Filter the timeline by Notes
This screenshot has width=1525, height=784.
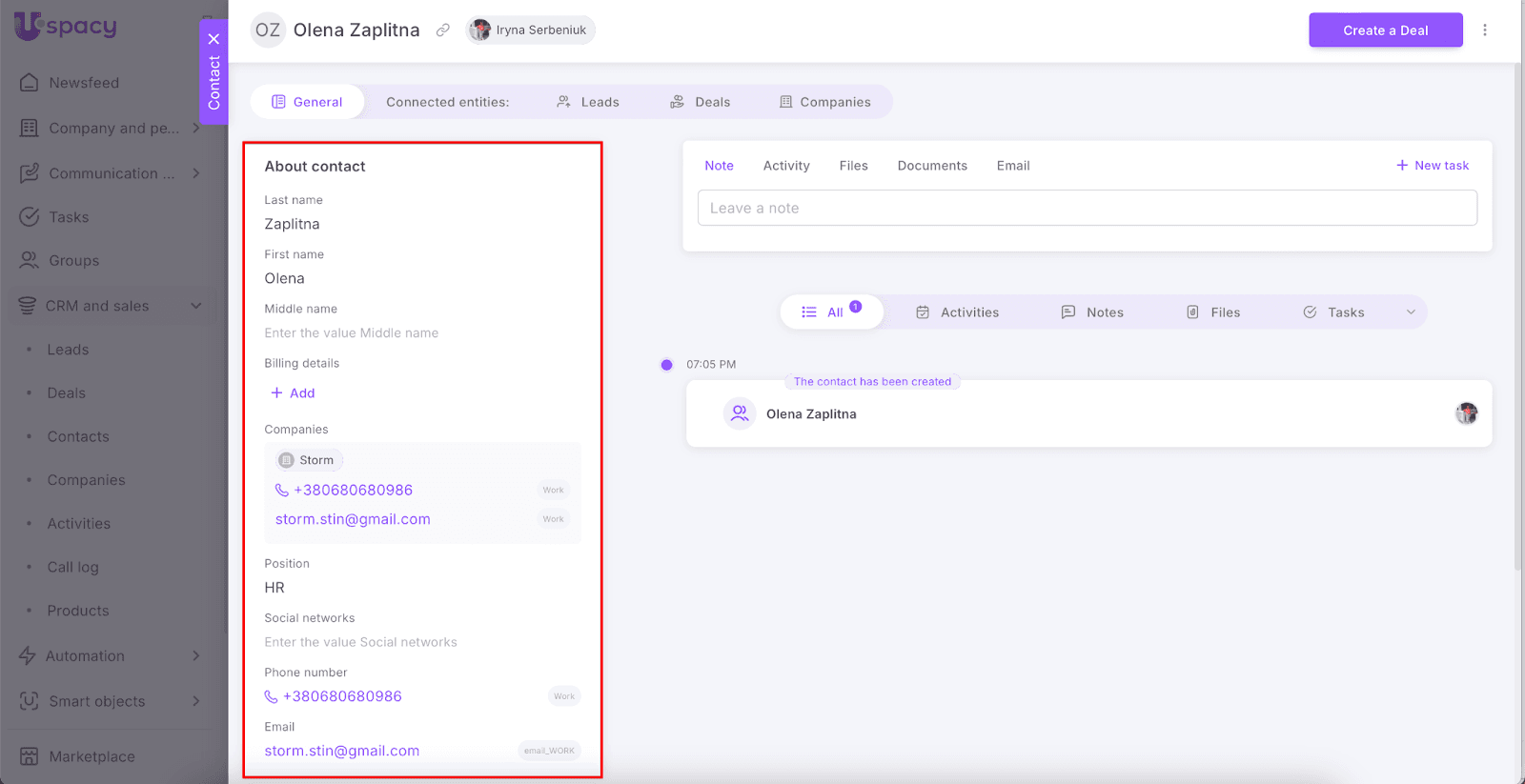click(1092, 312)
